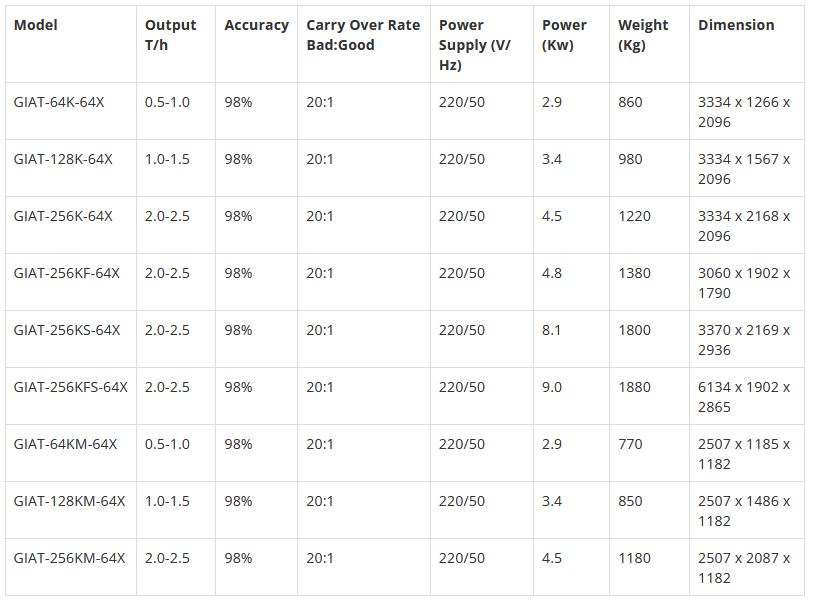The image size is (813, 604).
Task: Click the Accuracy column header
Action: click(x=256, y=25)
